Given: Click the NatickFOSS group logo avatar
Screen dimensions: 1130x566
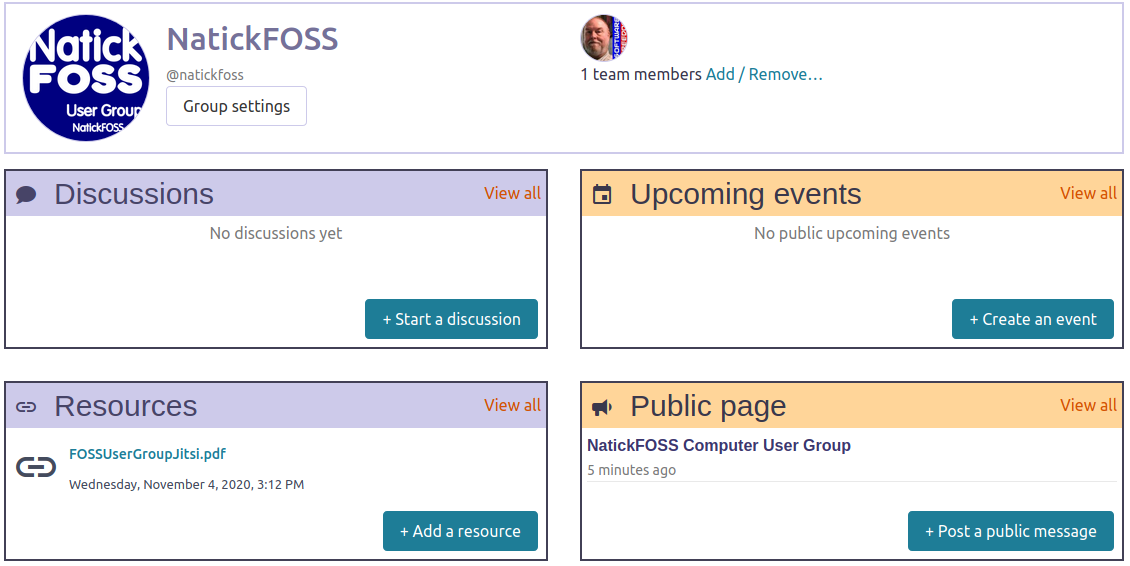Looking at the screenshot, I should 85,79.
